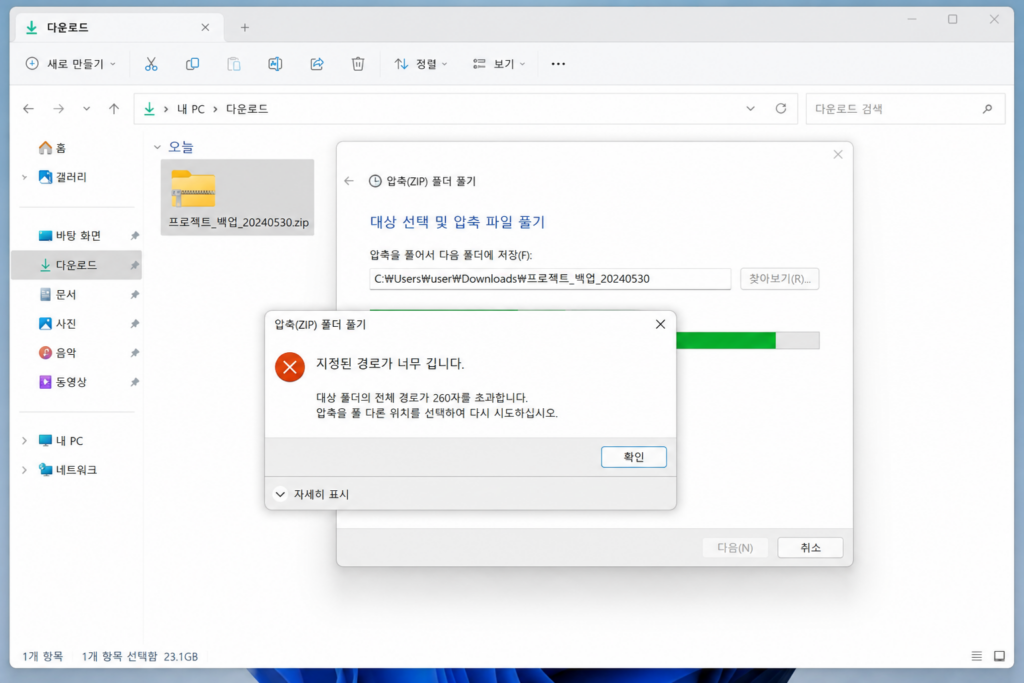Click the Cut scissors icon in toolbar
This screenshot has width=1024, height=683.
tap(151, 64)
